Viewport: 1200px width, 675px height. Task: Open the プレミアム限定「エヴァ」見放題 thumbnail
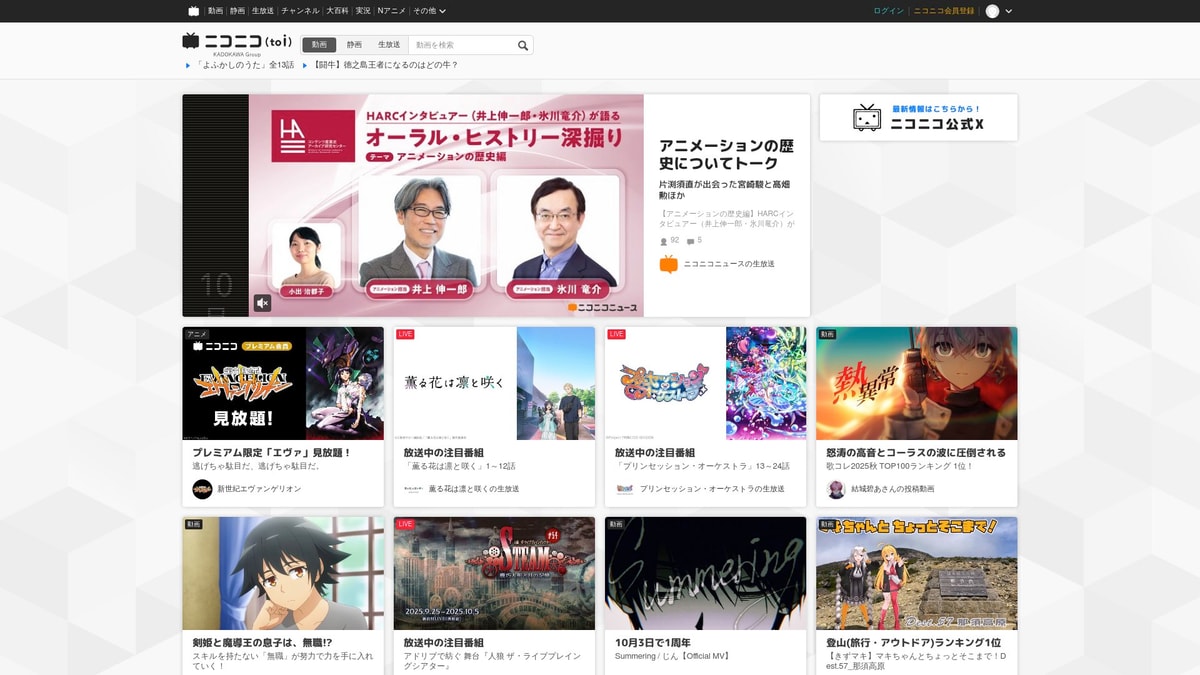pyautogui.click(x=281, y=383)
